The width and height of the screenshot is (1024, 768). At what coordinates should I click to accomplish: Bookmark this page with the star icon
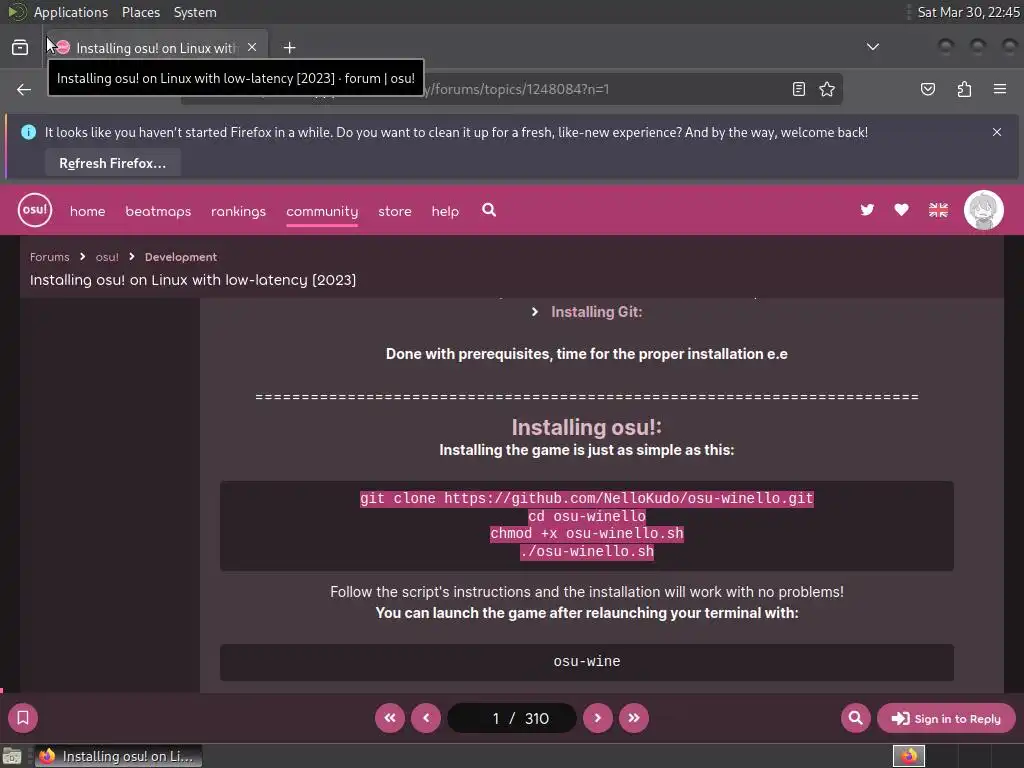[827, 89]
